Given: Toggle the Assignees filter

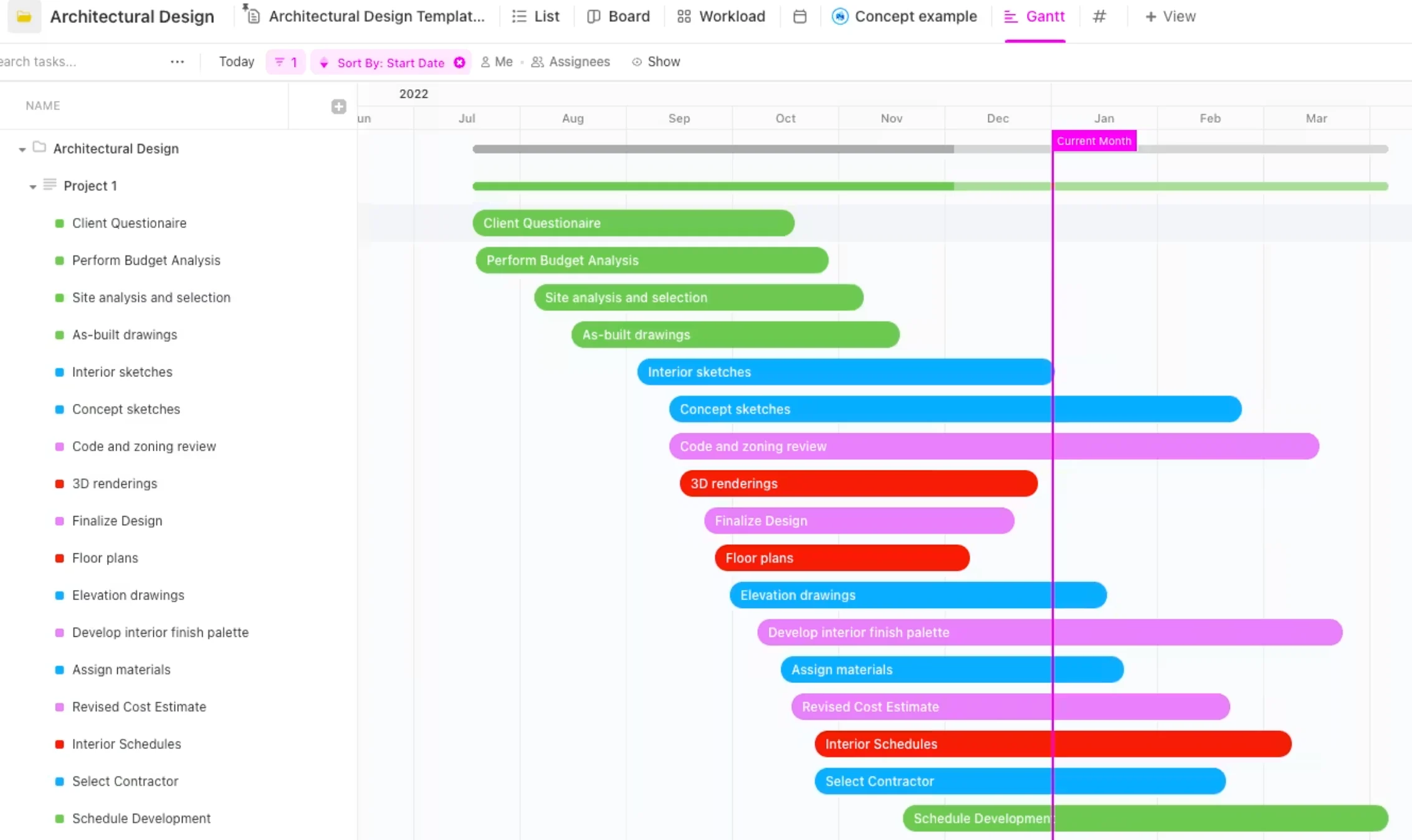Looking at the screenshot, I should (x=570, y=62).
